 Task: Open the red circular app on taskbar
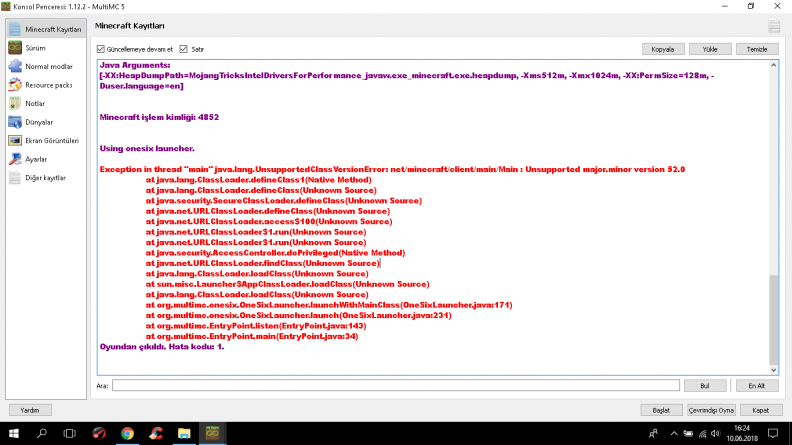point(99,433)
